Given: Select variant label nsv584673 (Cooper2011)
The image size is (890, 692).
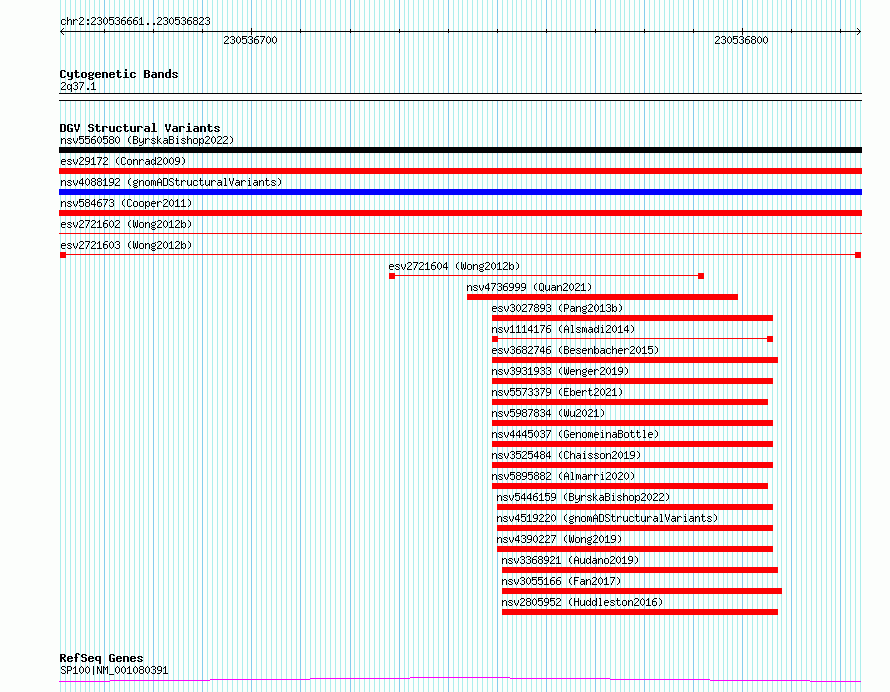Looking at the screenshot, I should click(x=126, y=203).
